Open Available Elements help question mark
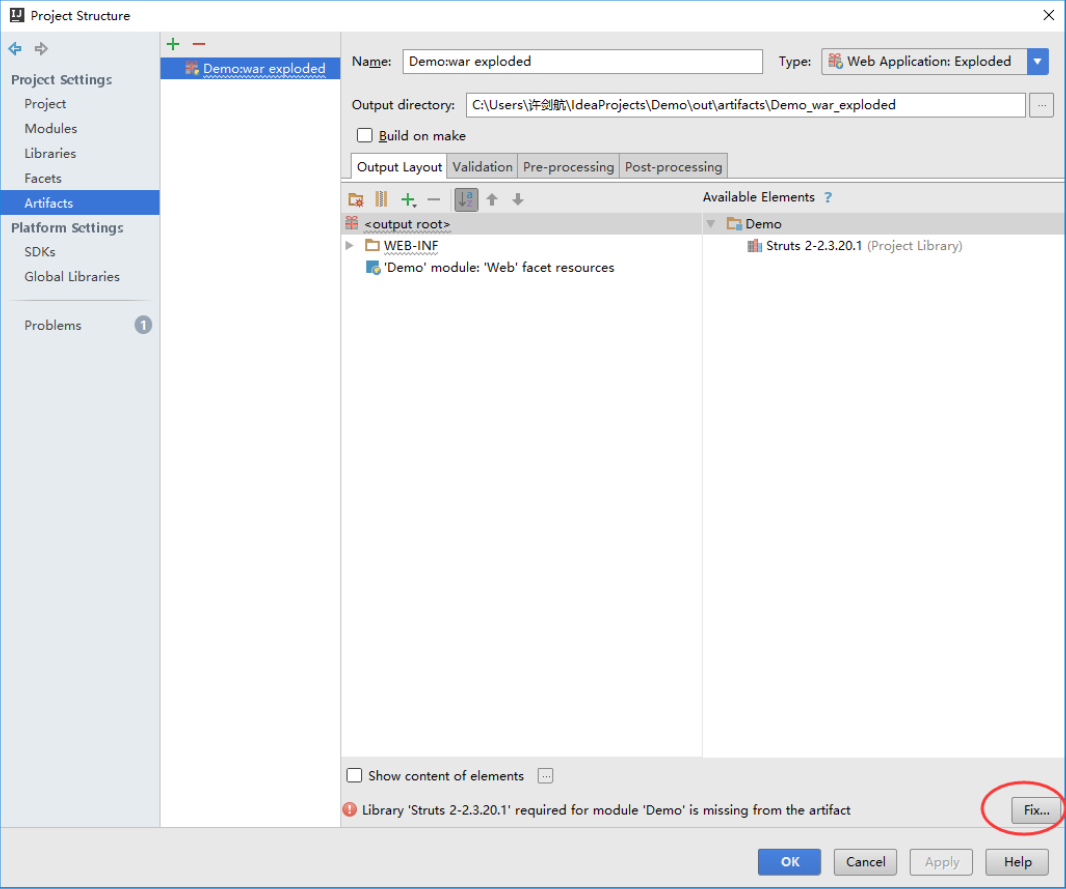Viewport: 1066px width, 889px height. (827, 197)
